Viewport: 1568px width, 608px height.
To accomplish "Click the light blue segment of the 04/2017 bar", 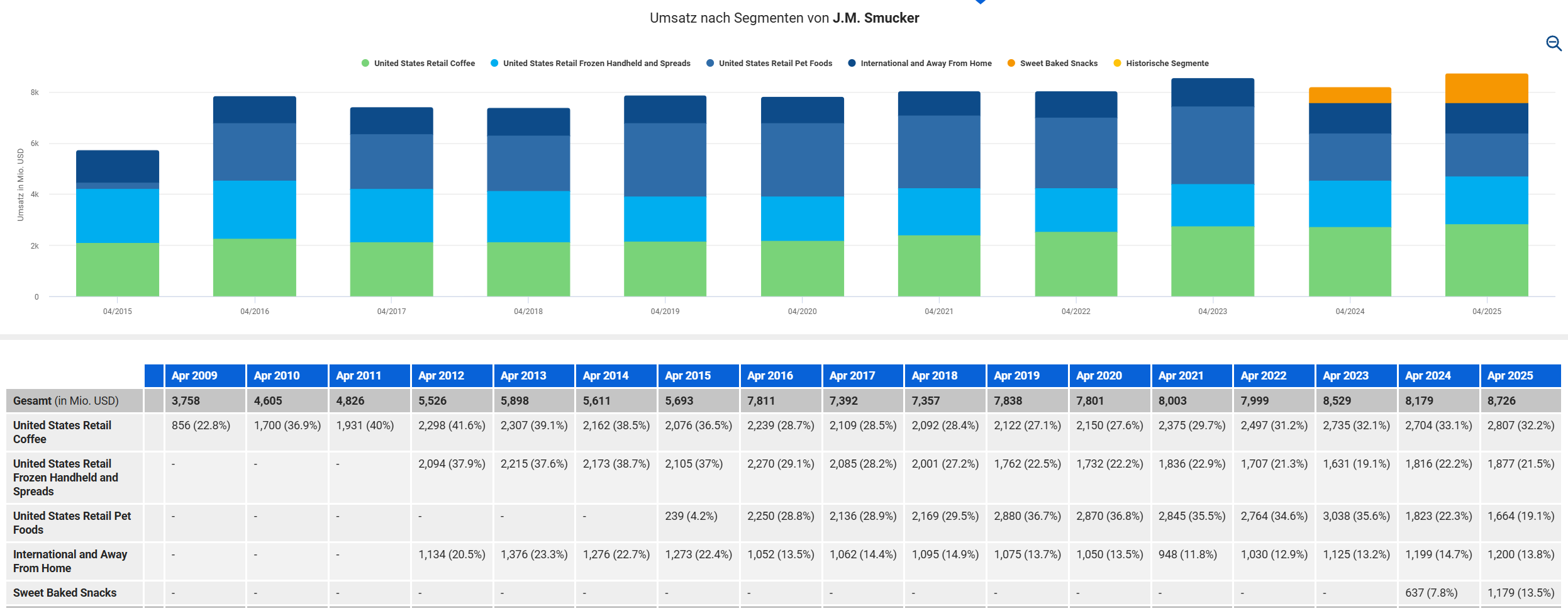I will tap(391, 215).
